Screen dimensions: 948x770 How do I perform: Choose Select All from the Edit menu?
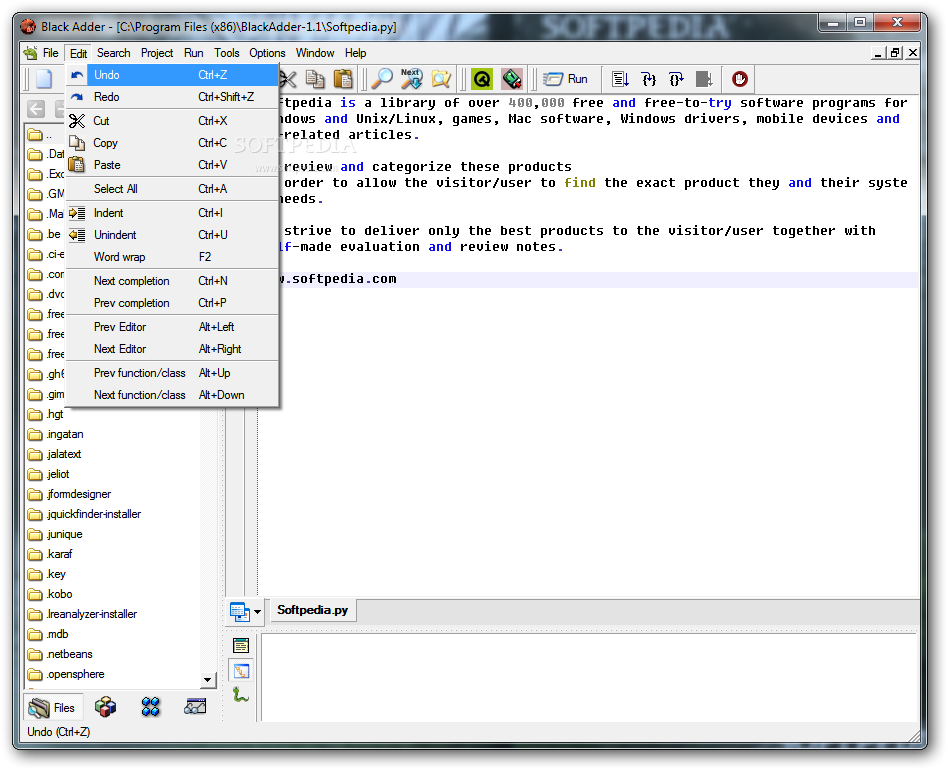pyautogui.click(x=172, y=189)
